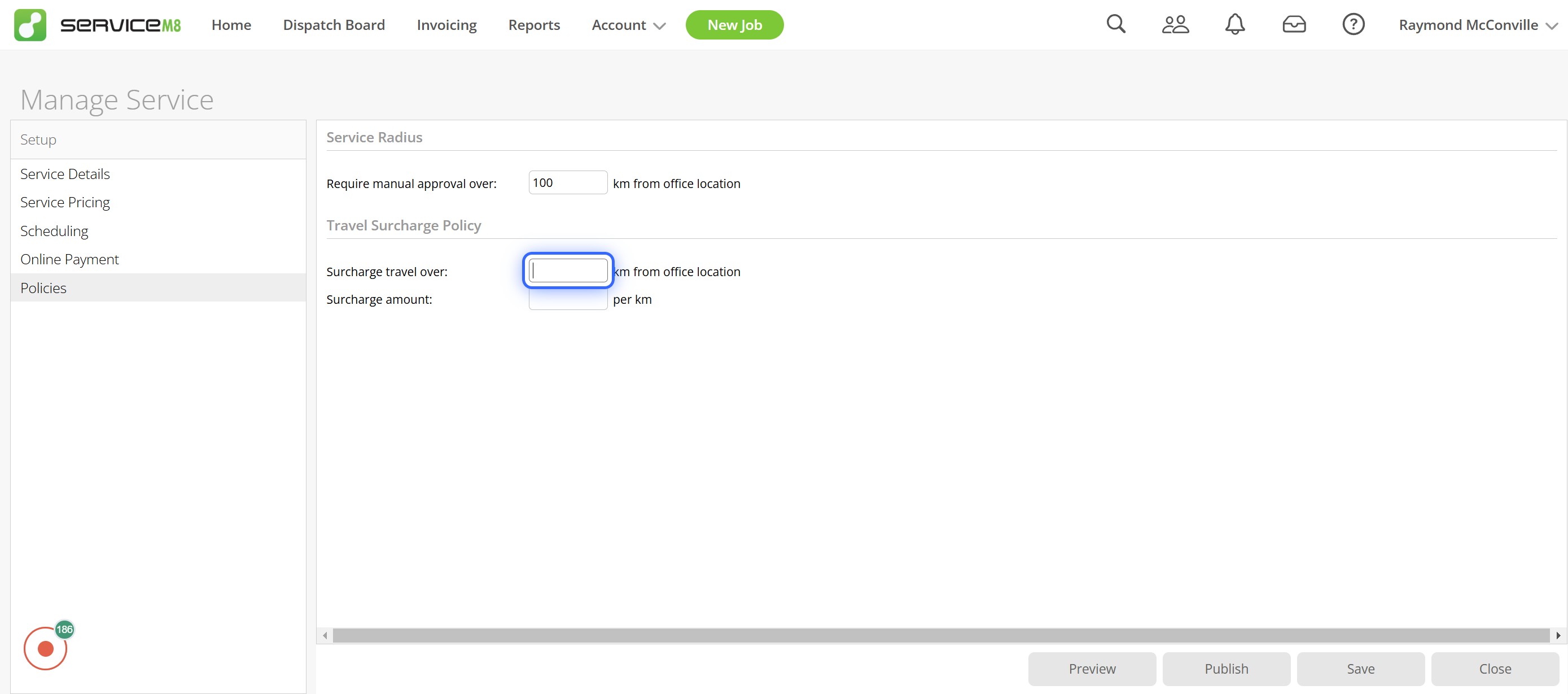Open the notifications bell icon

point(1235,24)
